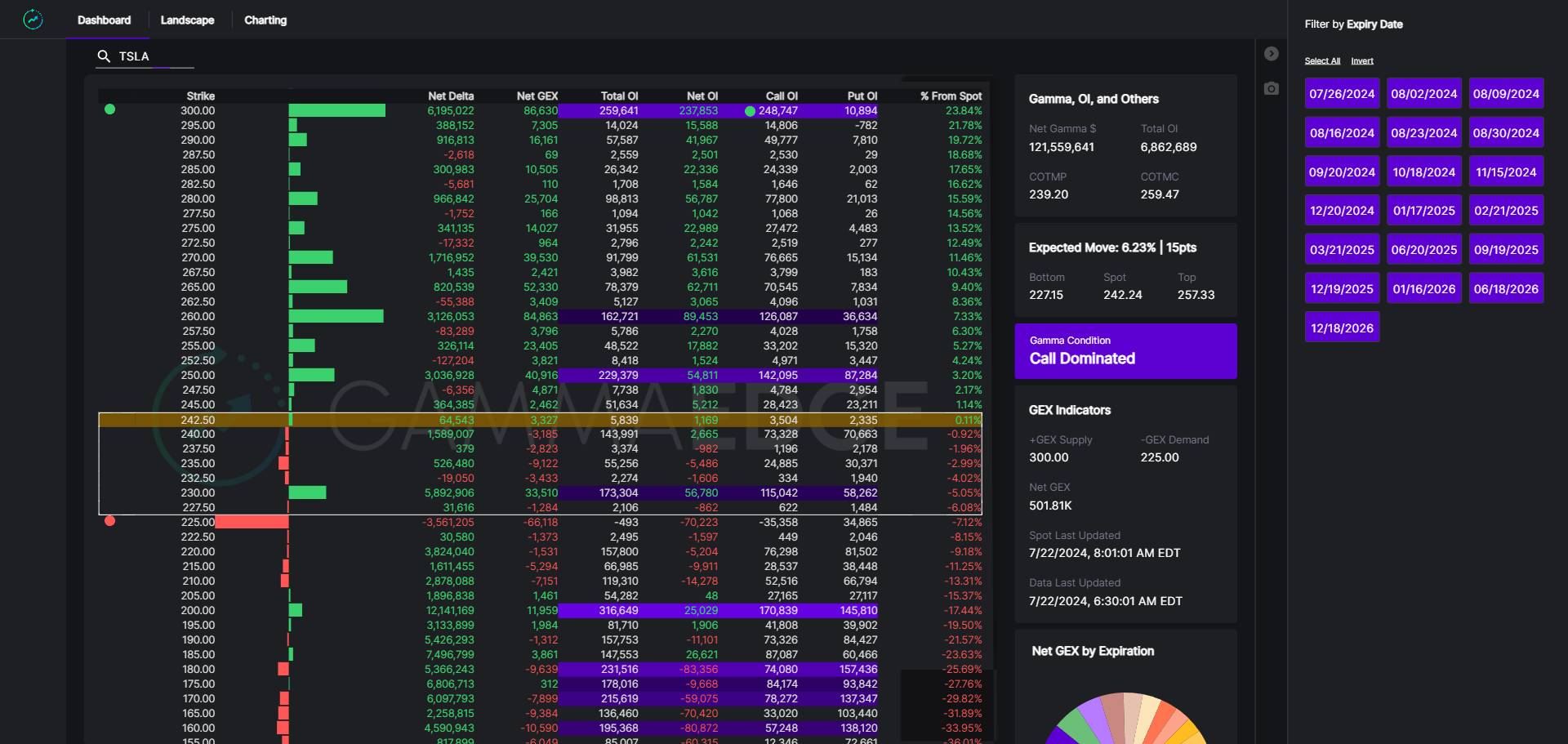Toggle the 10/18/2024 expiry filter

click(1424, 172)
